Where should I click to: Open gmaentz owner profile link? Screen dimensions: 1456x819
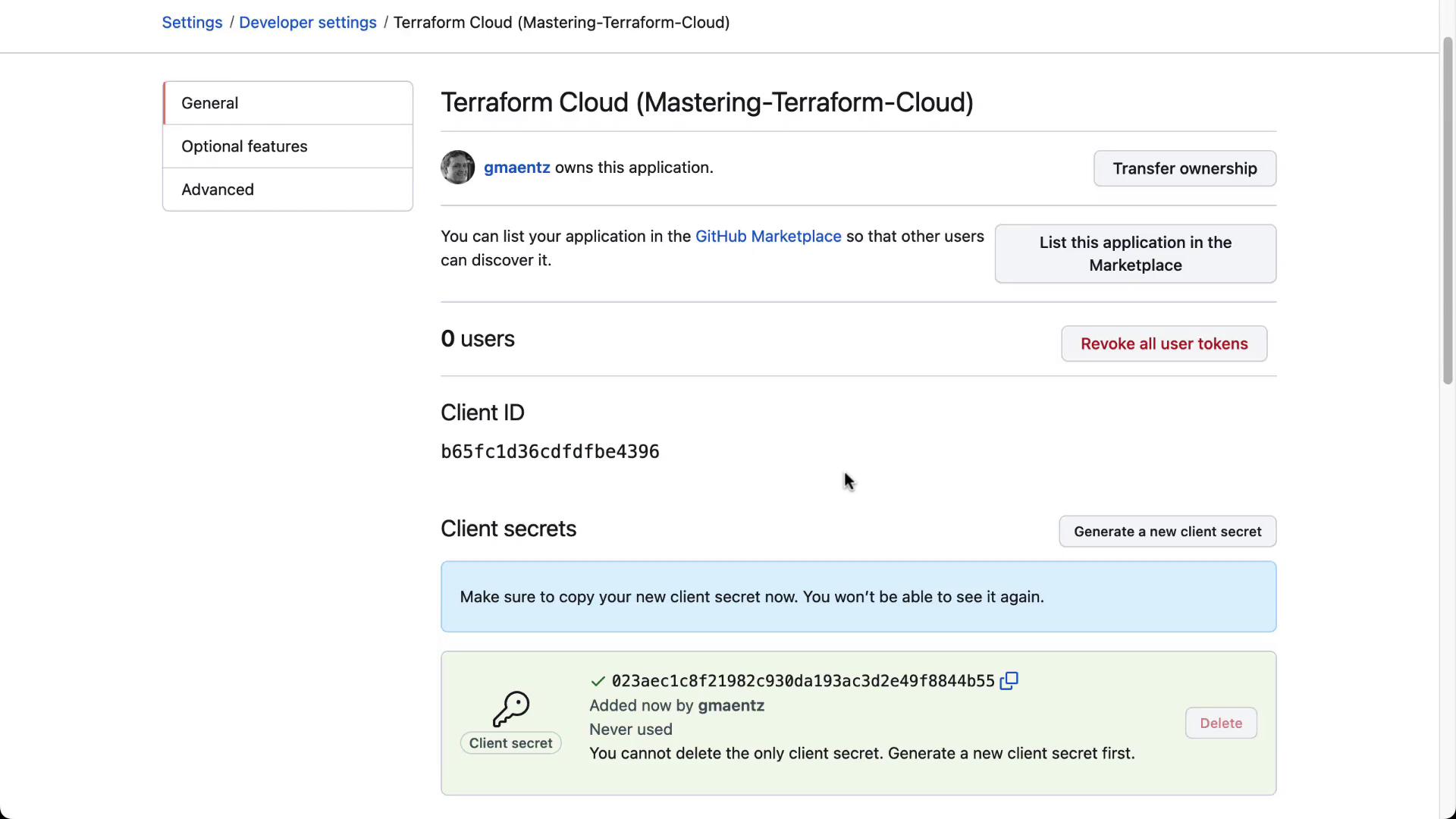[516, 168]
